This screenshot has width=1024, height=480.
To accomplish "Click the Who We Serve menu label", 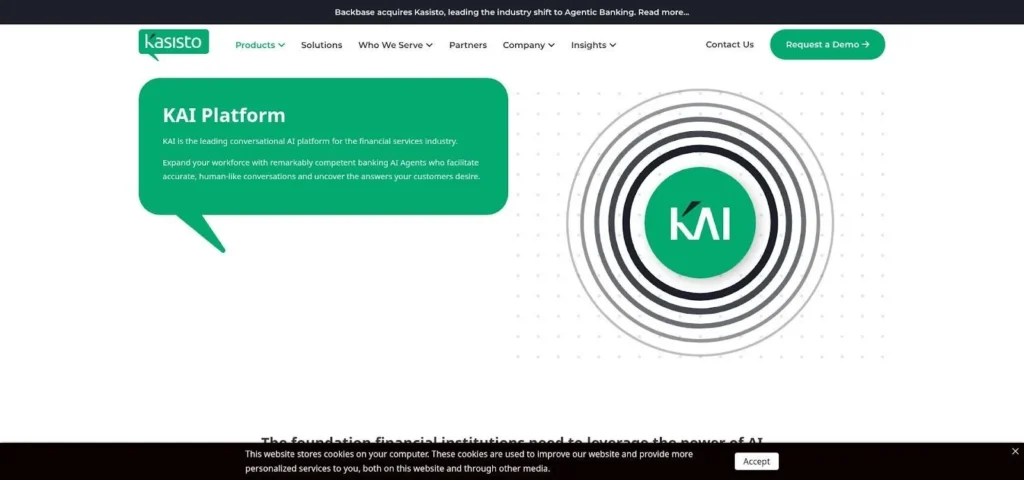I will (x=391, y=45).
